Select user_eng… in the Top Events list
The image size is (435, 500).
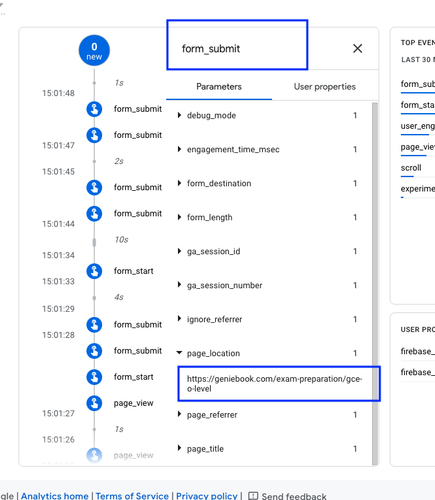[418, 126]
